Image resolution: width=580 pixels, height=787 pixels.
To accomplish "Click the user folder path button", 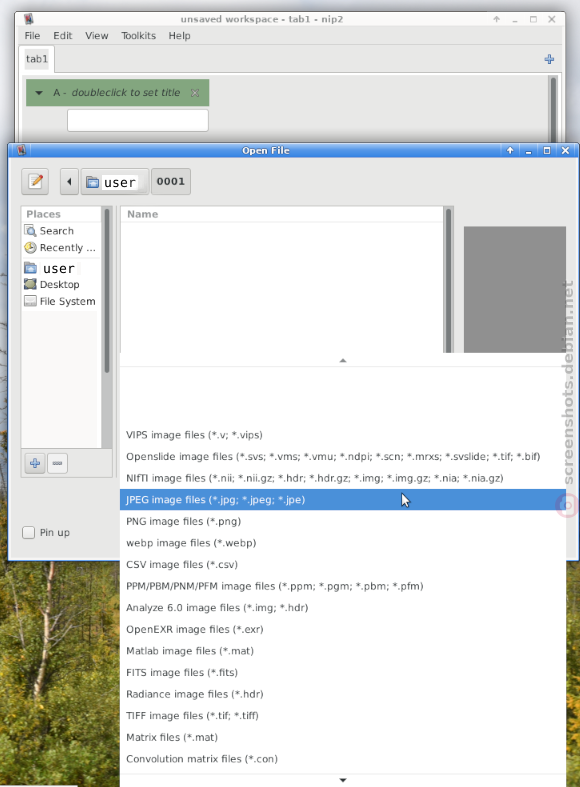I will click(114, 182).
